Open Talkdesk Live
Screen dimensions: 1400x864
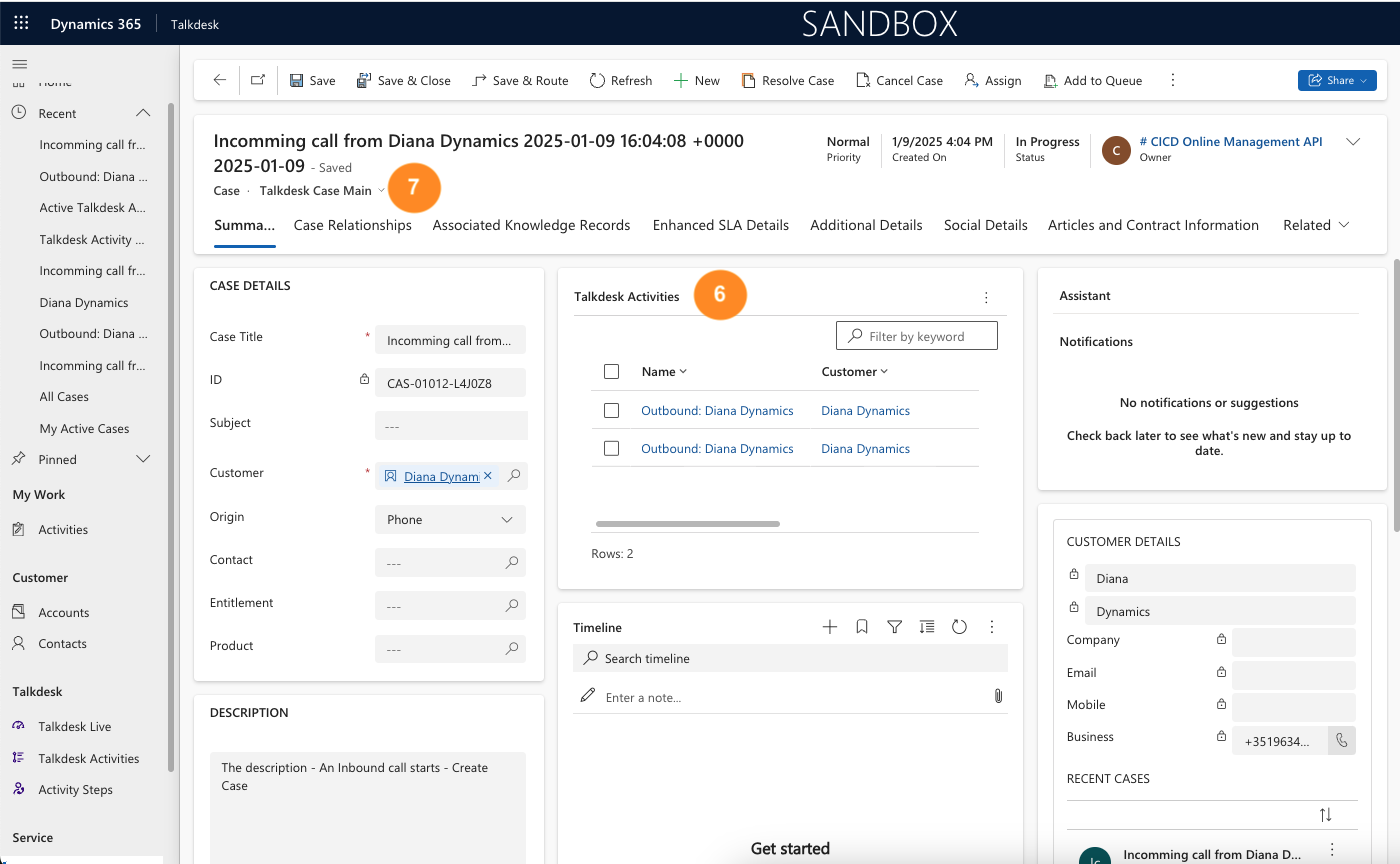(x=75, y=726)
